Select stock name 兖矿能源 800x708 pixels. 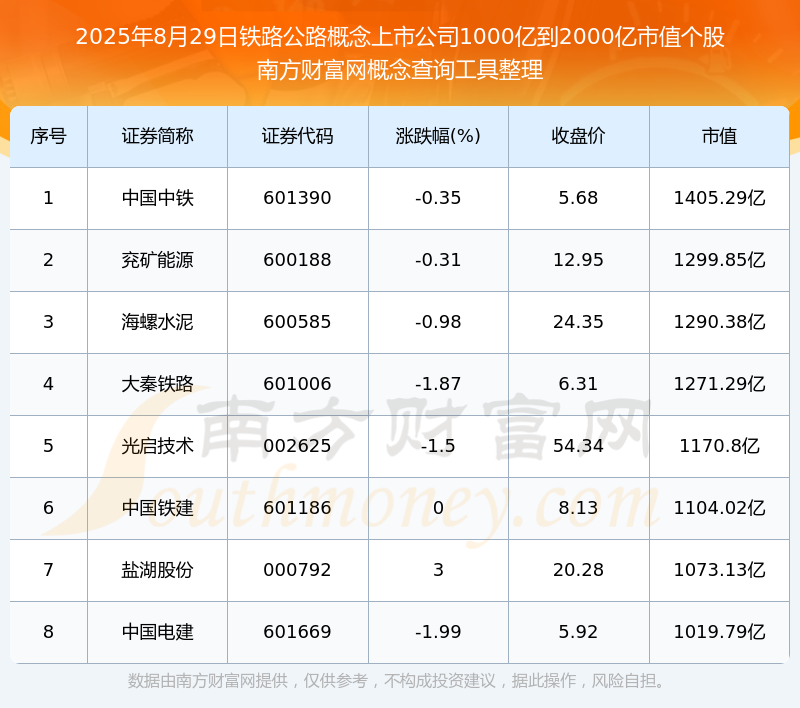(157, 260)
